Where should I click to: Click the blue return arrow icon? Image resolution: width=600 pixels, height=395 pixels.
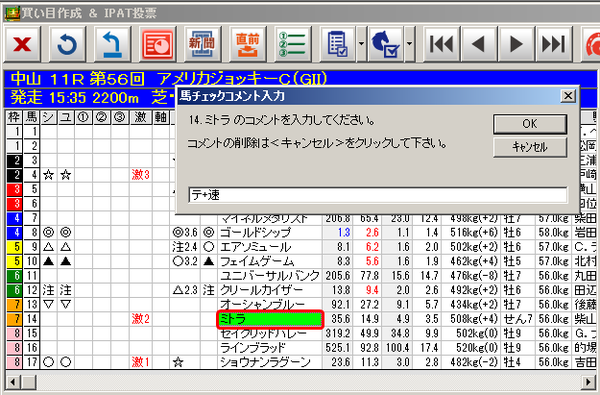112,44
